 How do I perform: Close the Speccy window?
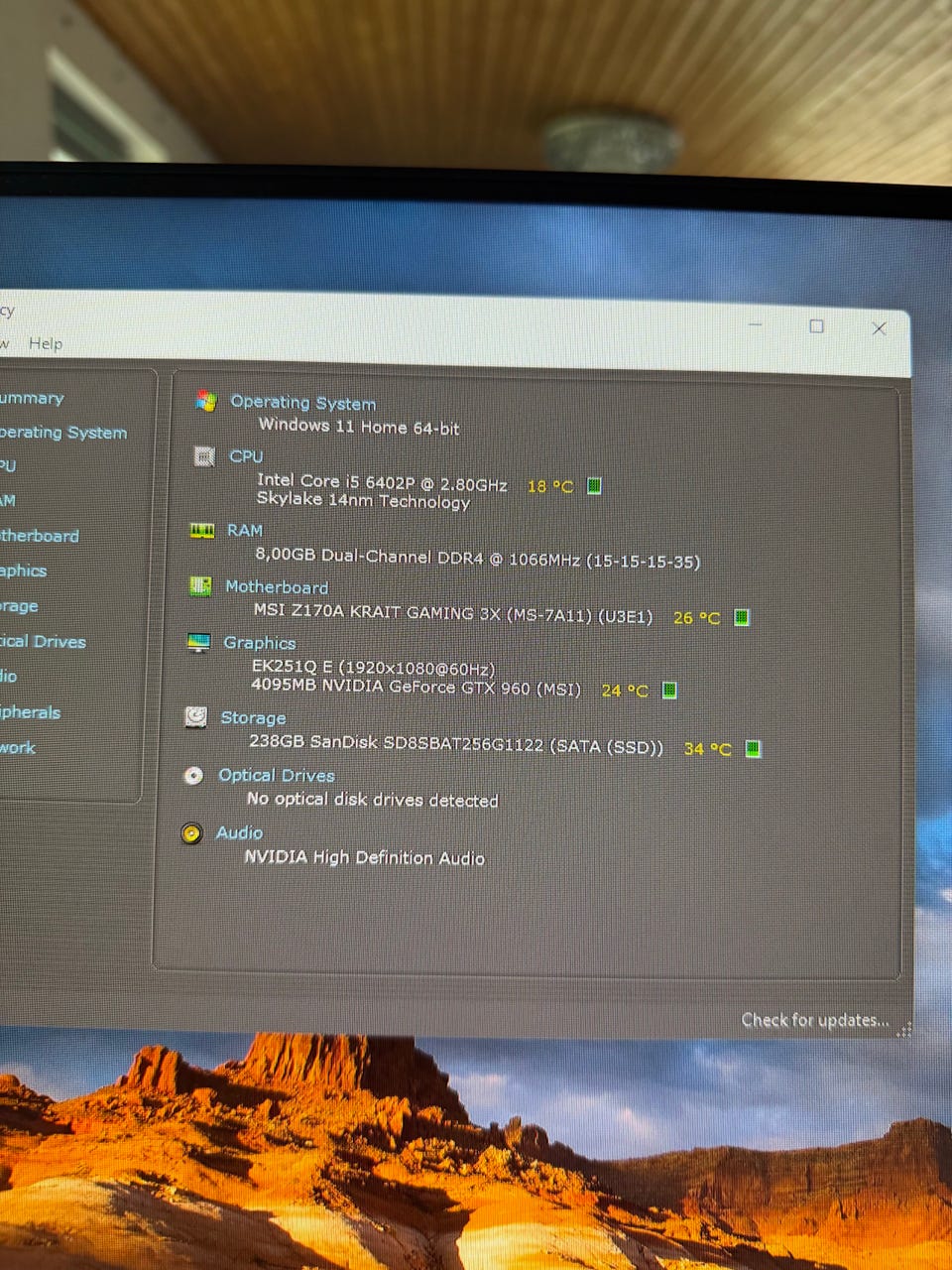(x=879, y=327)
